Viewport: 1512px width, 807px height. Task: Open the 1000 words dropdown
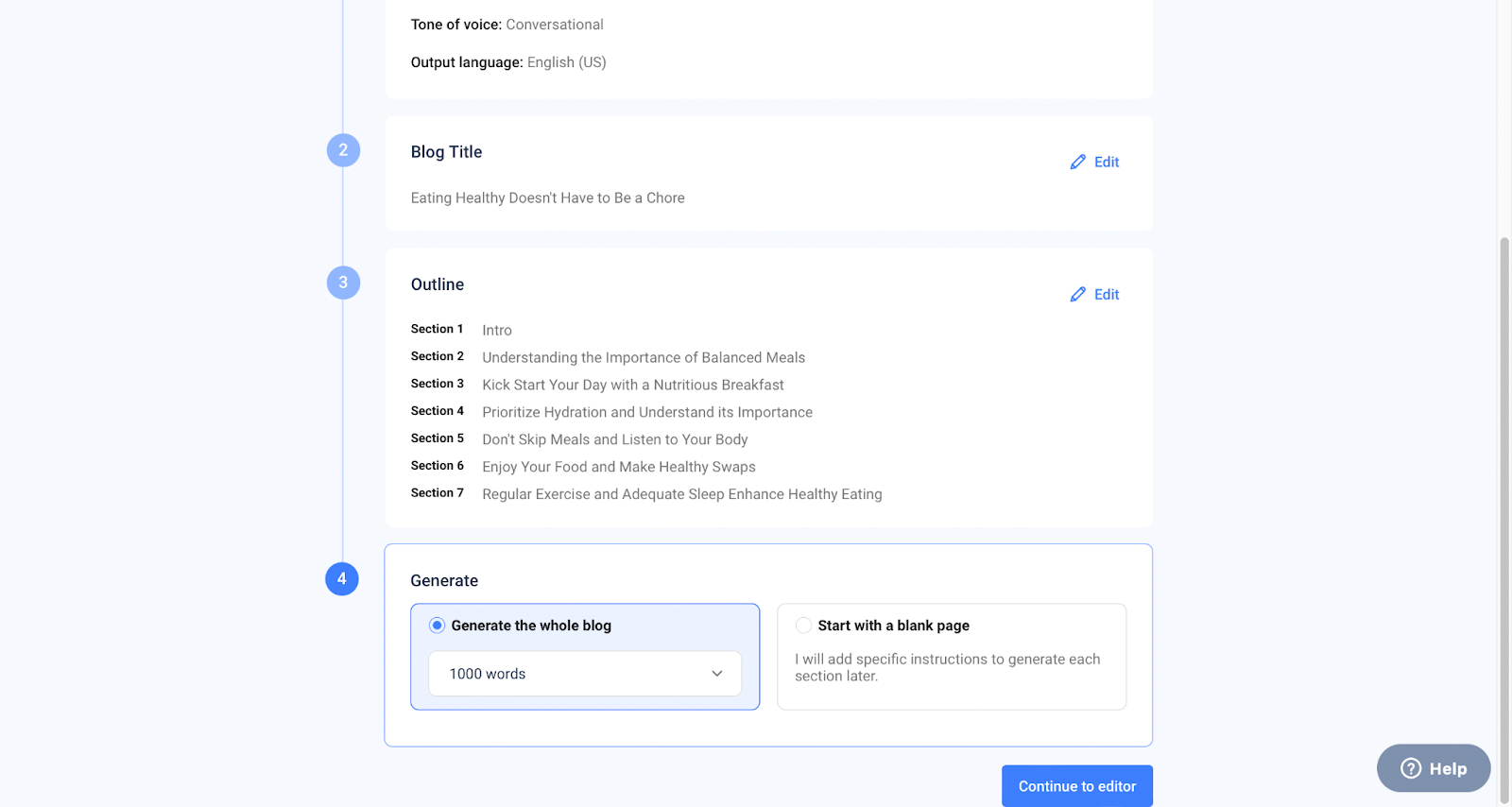[585, 674]
